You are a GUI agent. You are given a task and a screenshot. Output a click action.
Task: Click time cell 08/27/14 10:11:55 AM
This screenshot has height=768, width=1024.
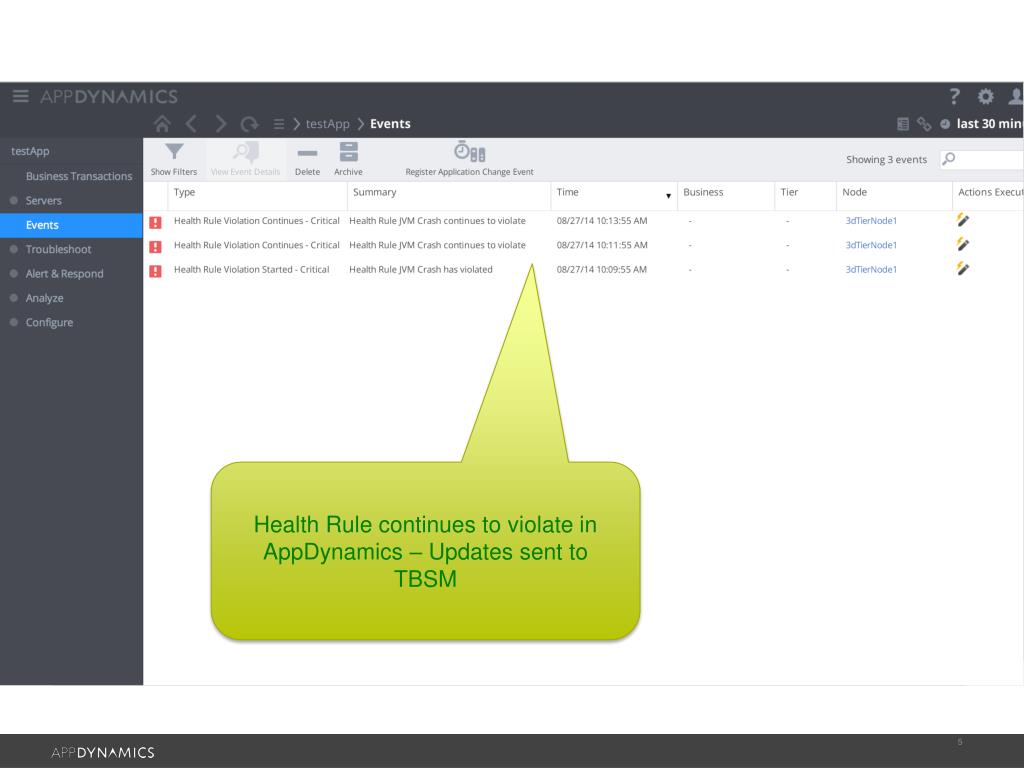point(602,245)
